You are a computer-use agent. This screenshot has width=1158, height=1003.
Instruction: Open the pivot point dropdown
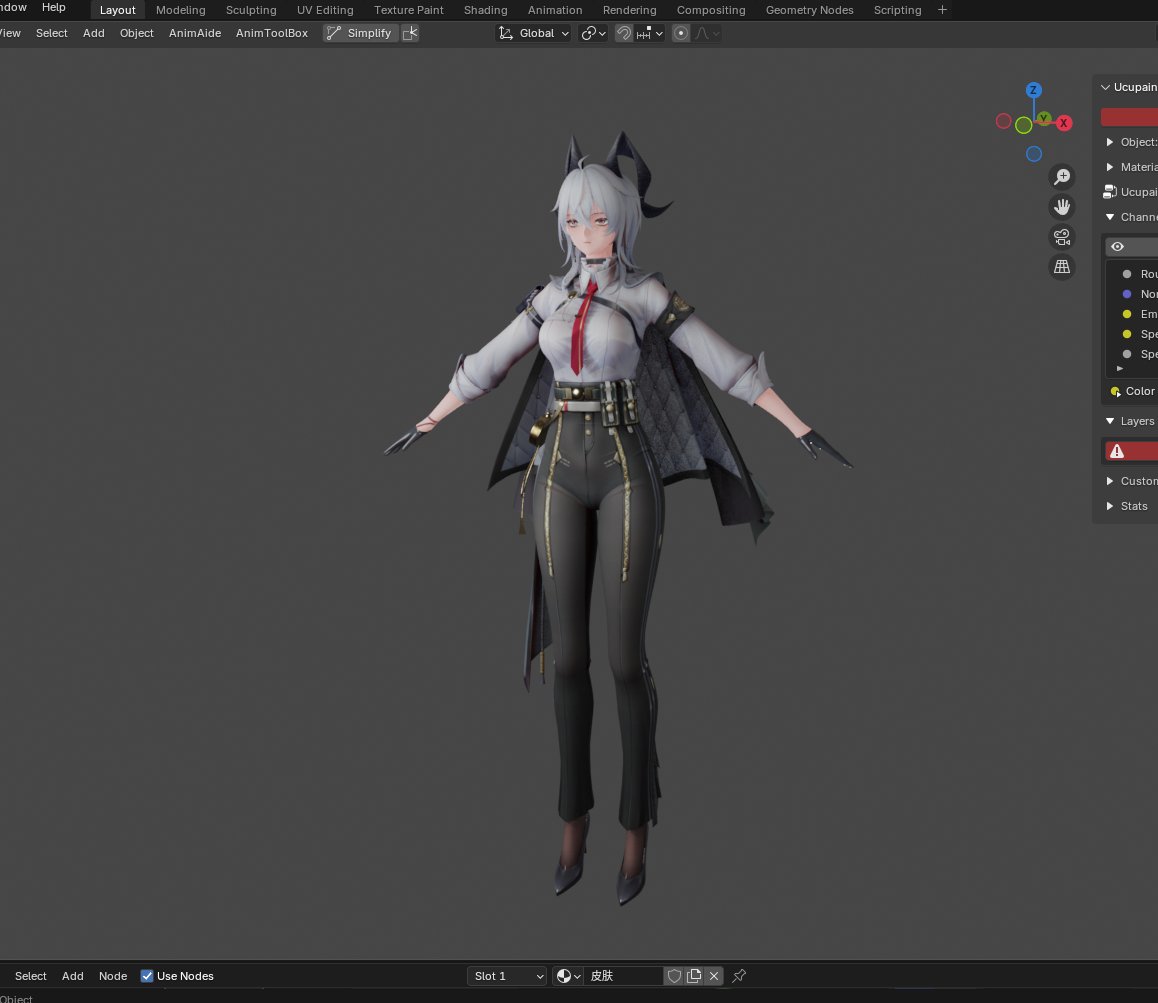(593, 33)
